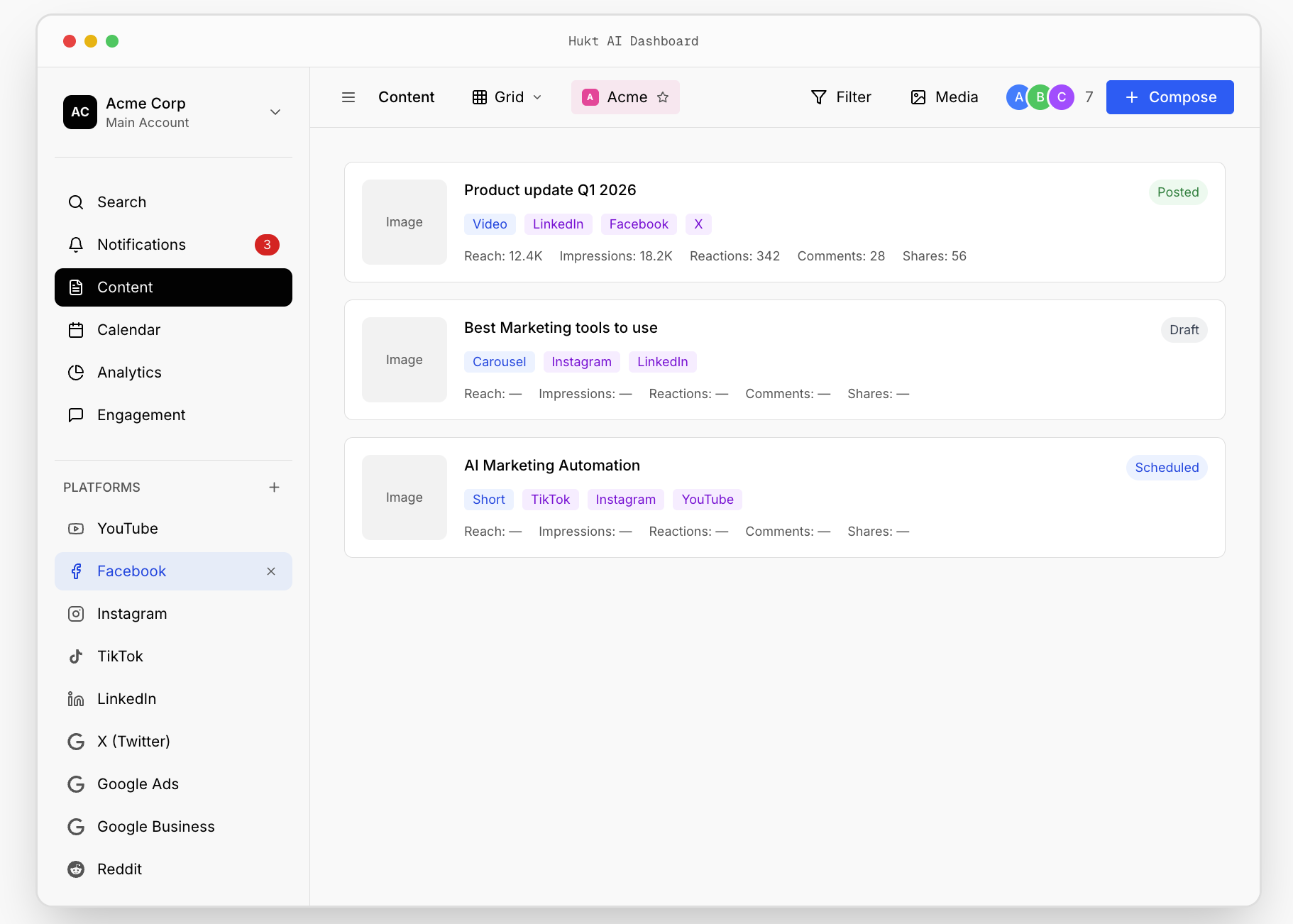Click the hamburger menu next to Content
The width and height of the screenshot is (1293, 924).
[348, 97]
